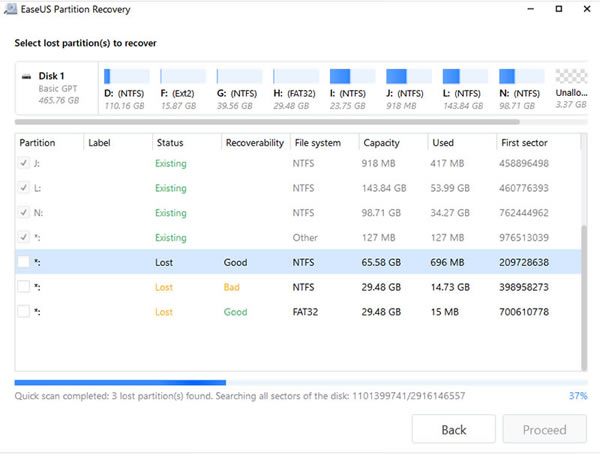Click first sector value 458896498
This screenshot has height=454, width=600.
(524, 163)
